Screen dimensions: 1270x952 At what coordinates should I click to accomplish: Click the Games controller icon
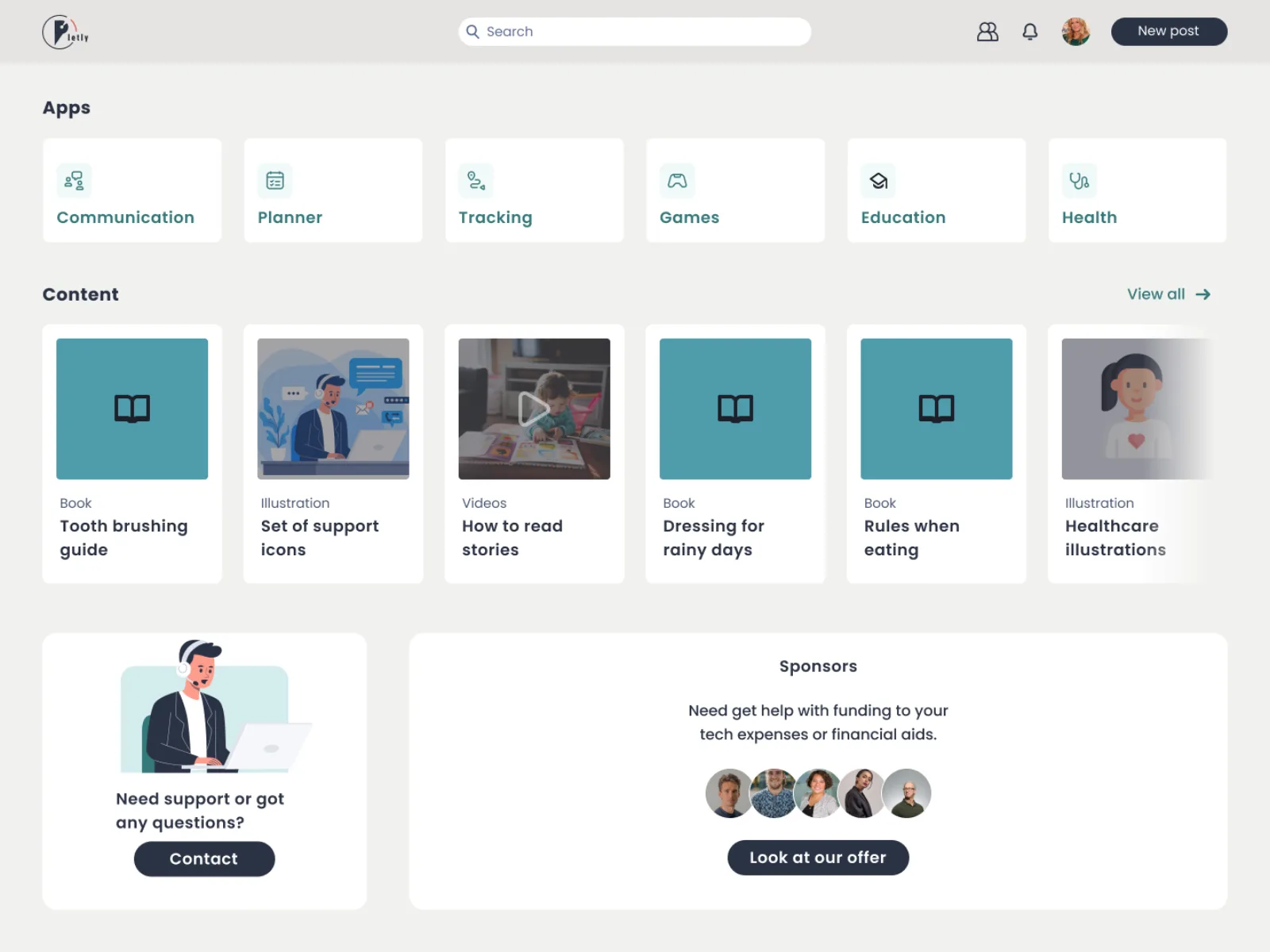coord(677,181)
